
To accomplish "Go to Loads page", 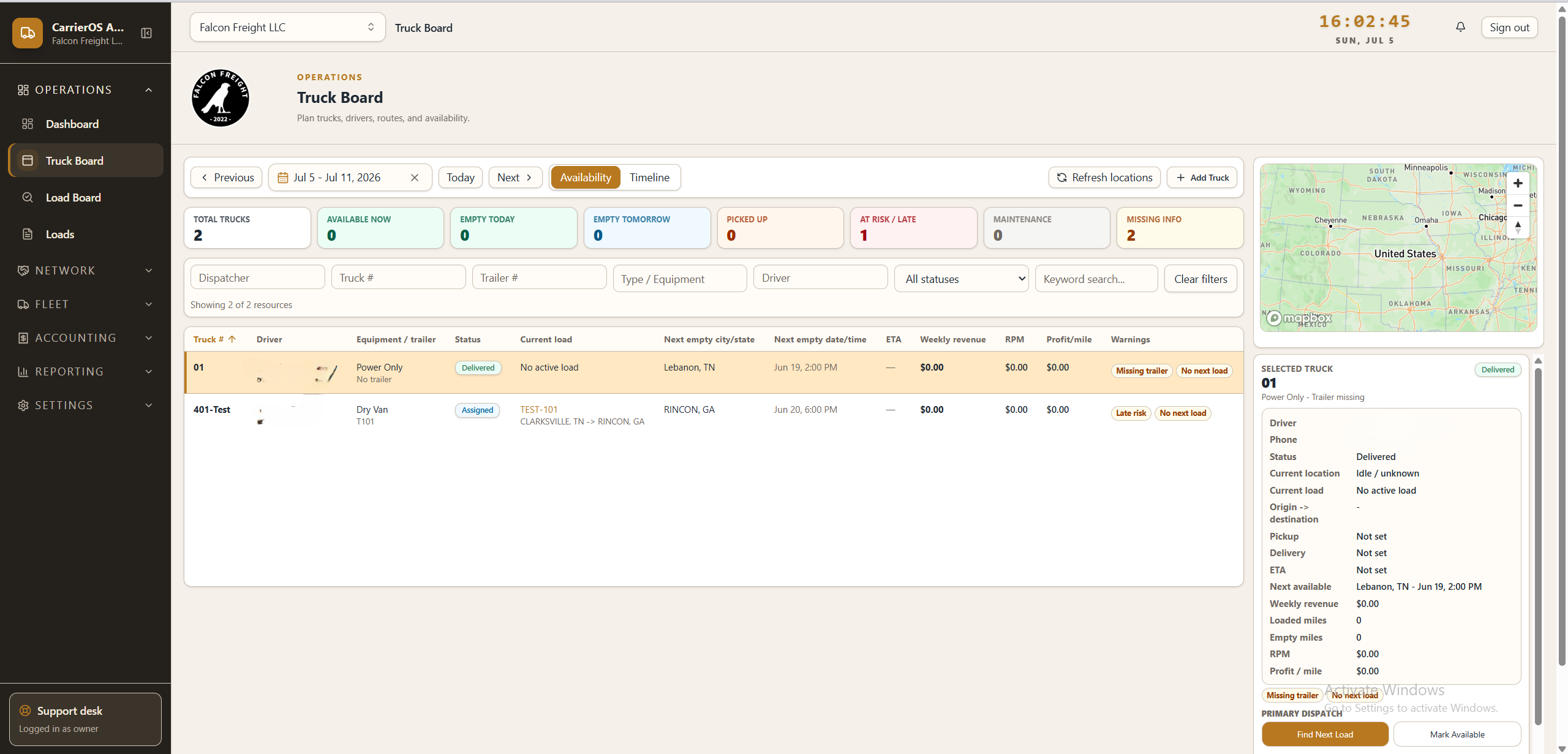I will click(x=86, y=235).
